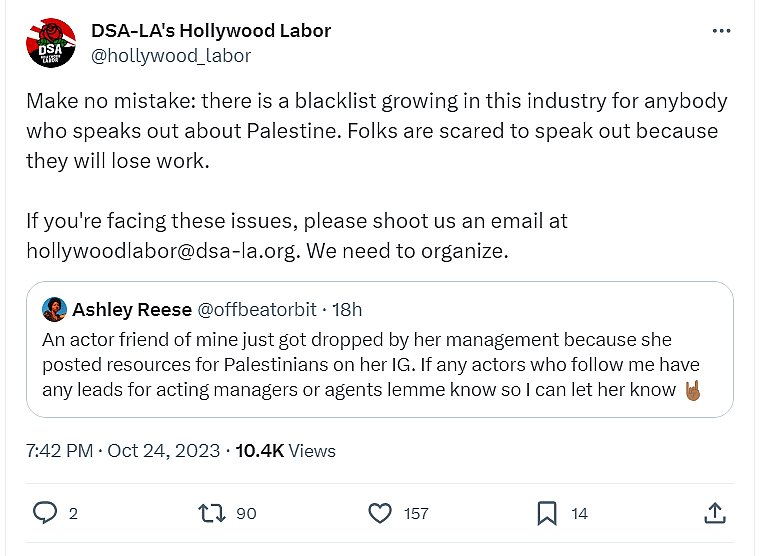
Task: Repost this tweet using the retweet icon
Action: [x=211, y=513]
